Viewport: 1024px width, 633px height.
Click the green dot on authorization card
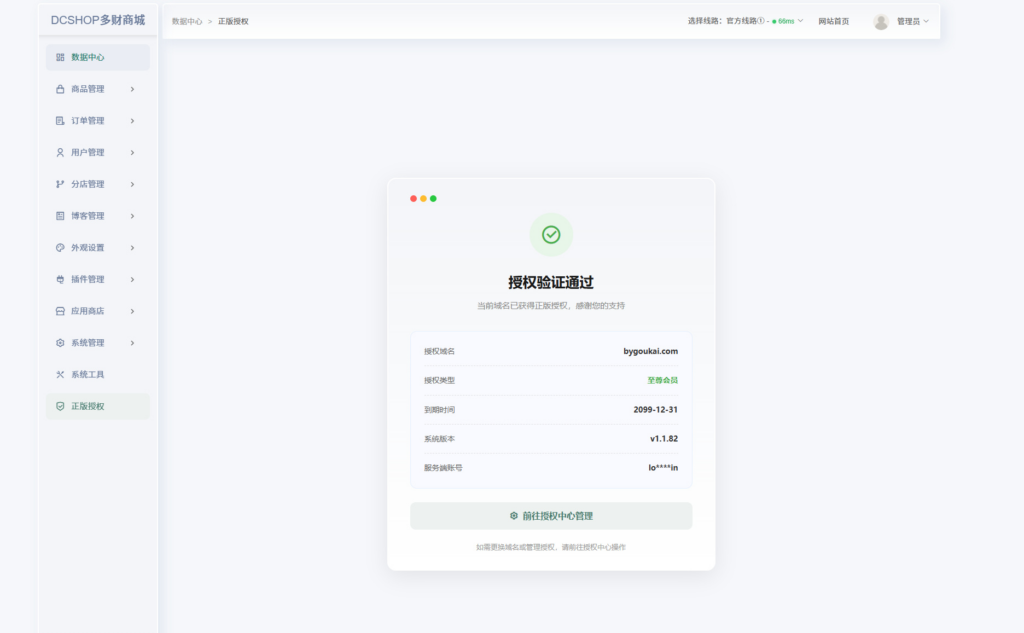click(433, 199)
